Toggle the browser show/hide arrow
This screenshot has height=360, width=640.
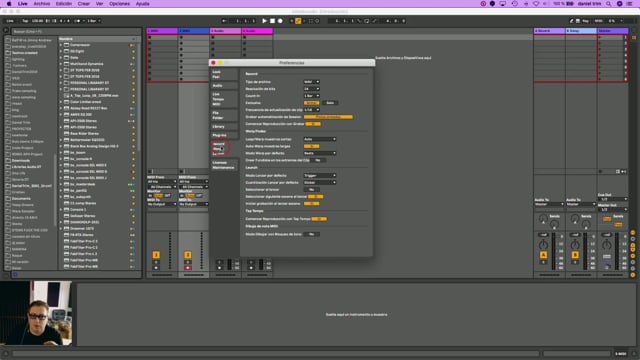pos(6,30)
